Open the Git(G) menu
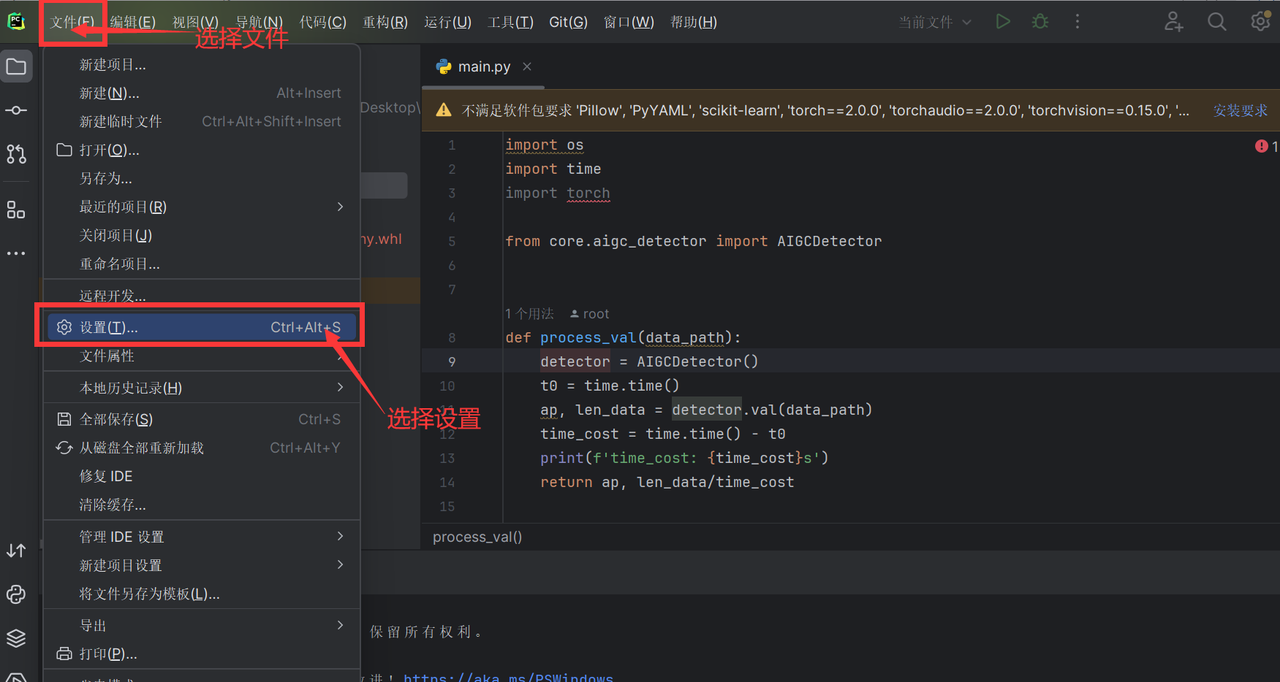Viewport: 1280px width, 682px height. click(x=568, y=21)
